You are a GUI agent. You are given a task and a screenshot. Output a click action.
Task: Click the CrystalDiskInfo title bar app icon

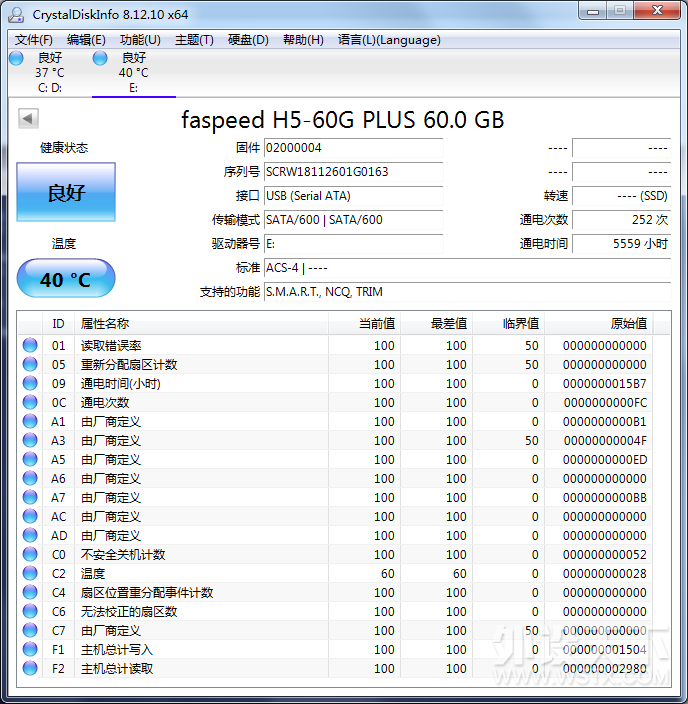16,15
